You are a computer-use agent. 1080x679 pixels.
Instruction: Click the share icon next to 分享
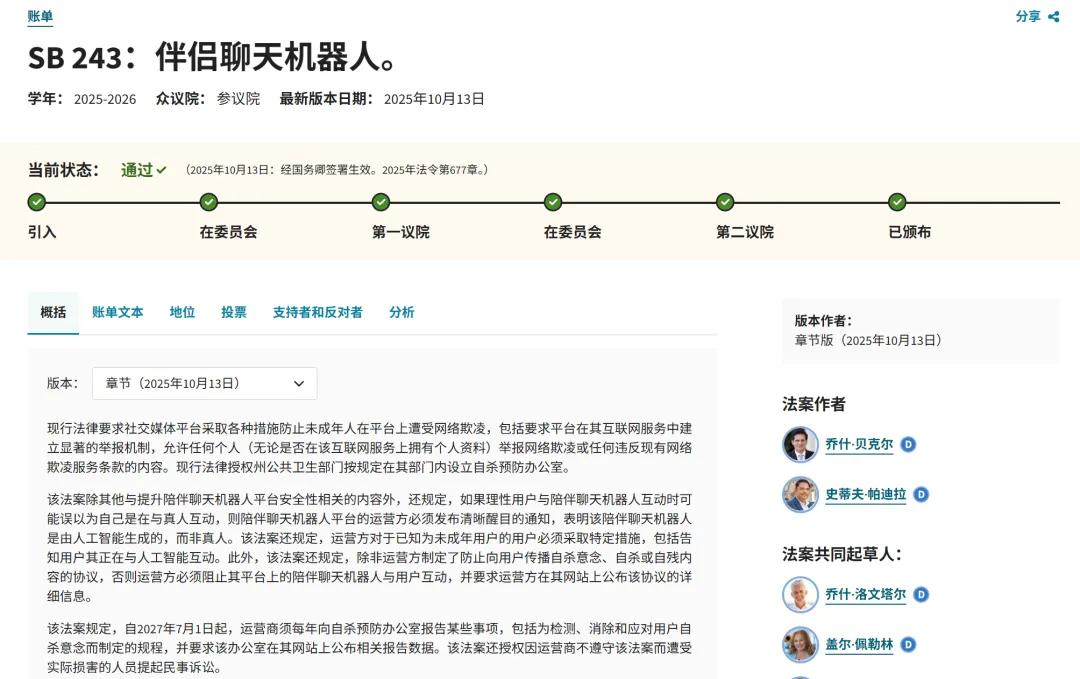1054,17
